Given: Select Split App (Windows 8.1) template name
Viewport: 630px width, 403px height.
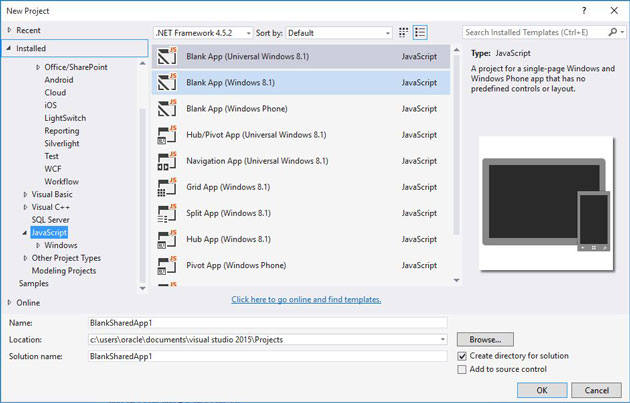Looking at the screenshot, I should [228, 213].
